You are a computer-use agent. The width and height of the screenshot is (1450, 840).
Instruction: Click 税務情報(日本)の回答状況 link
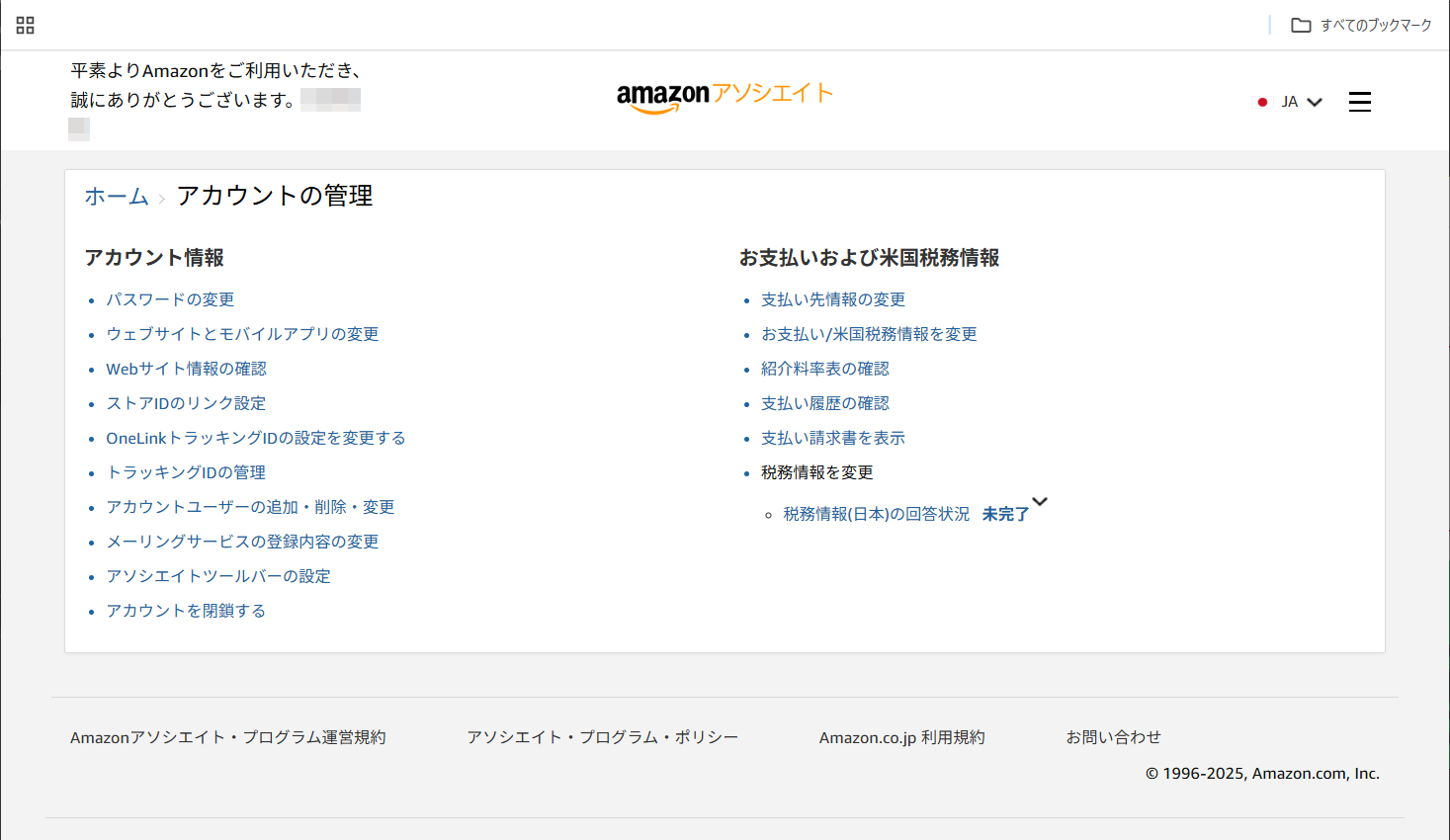pyautogui.click(x=876, y=514)
